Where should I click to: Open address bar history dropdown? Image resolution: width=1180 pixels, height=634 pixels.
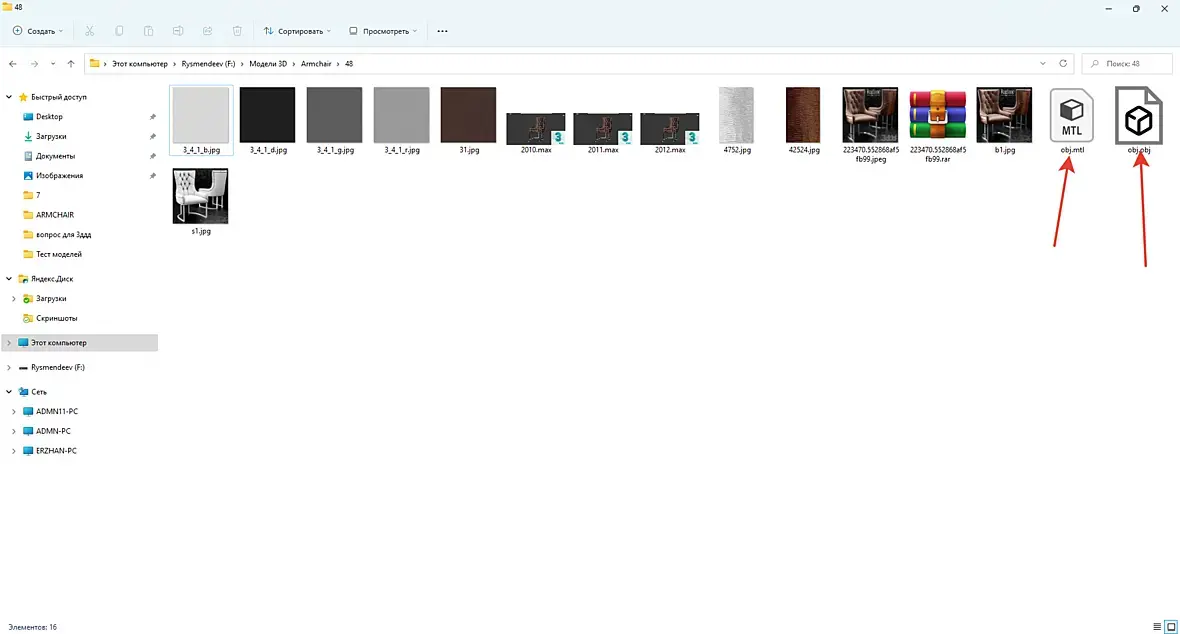click(1042, 64)
